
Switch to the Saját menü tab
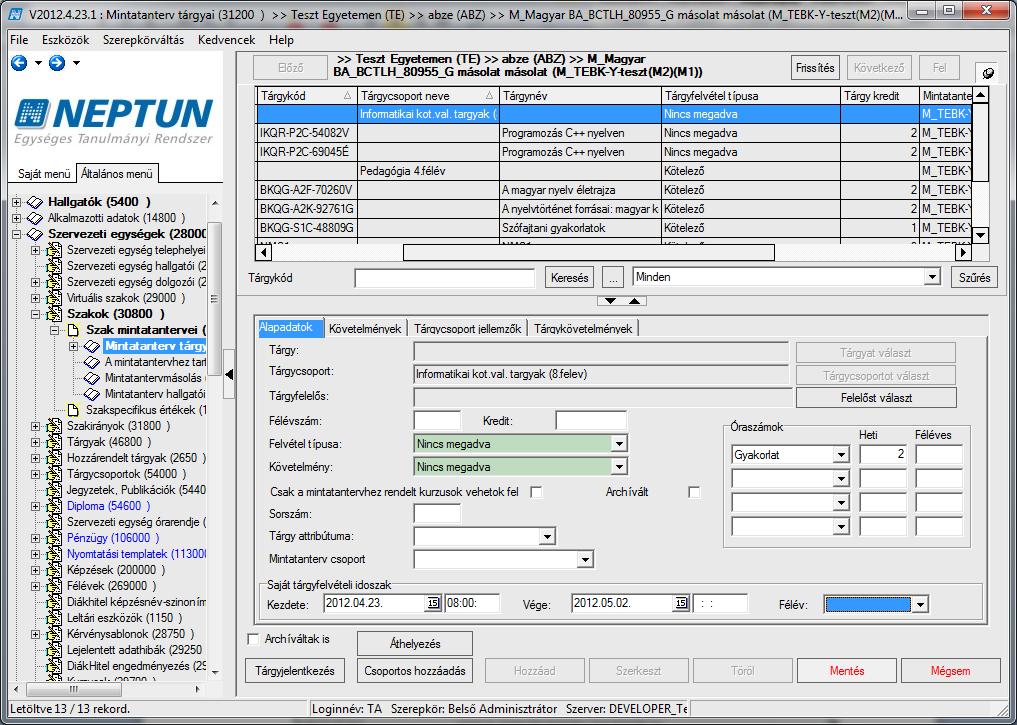[44, 174]
